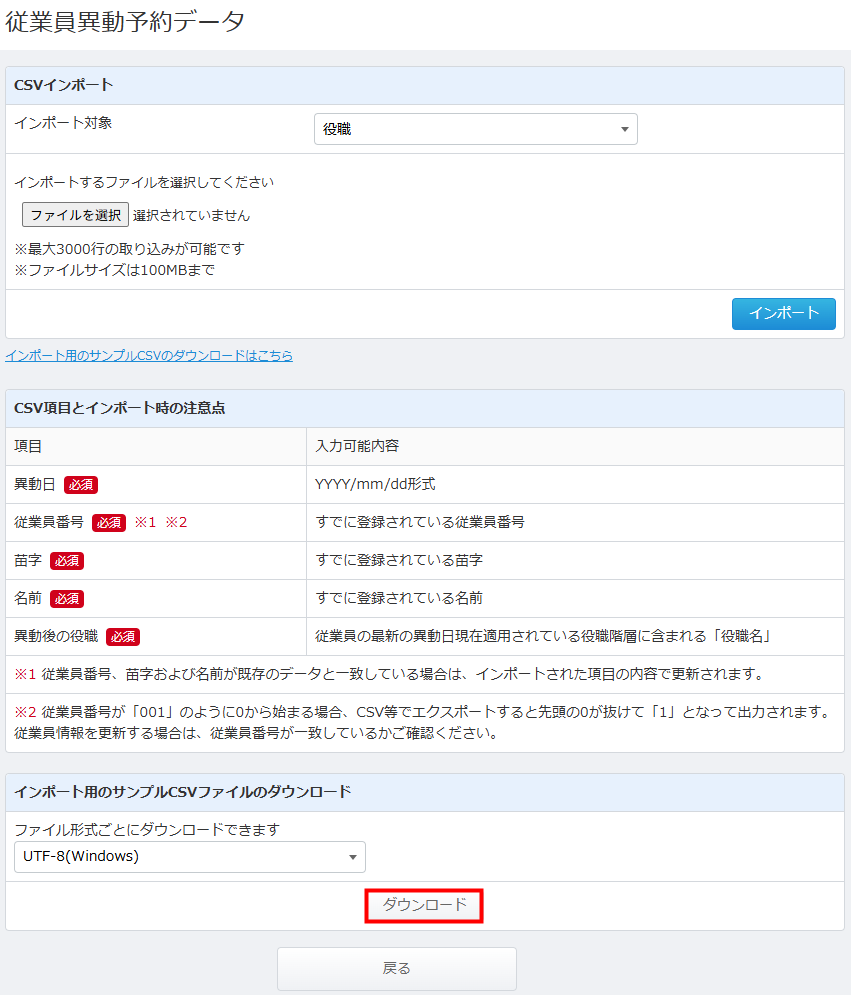Click the 必須 badge beside 従業員番号
The width and height of the screenshot is (851, 995).
109,523
